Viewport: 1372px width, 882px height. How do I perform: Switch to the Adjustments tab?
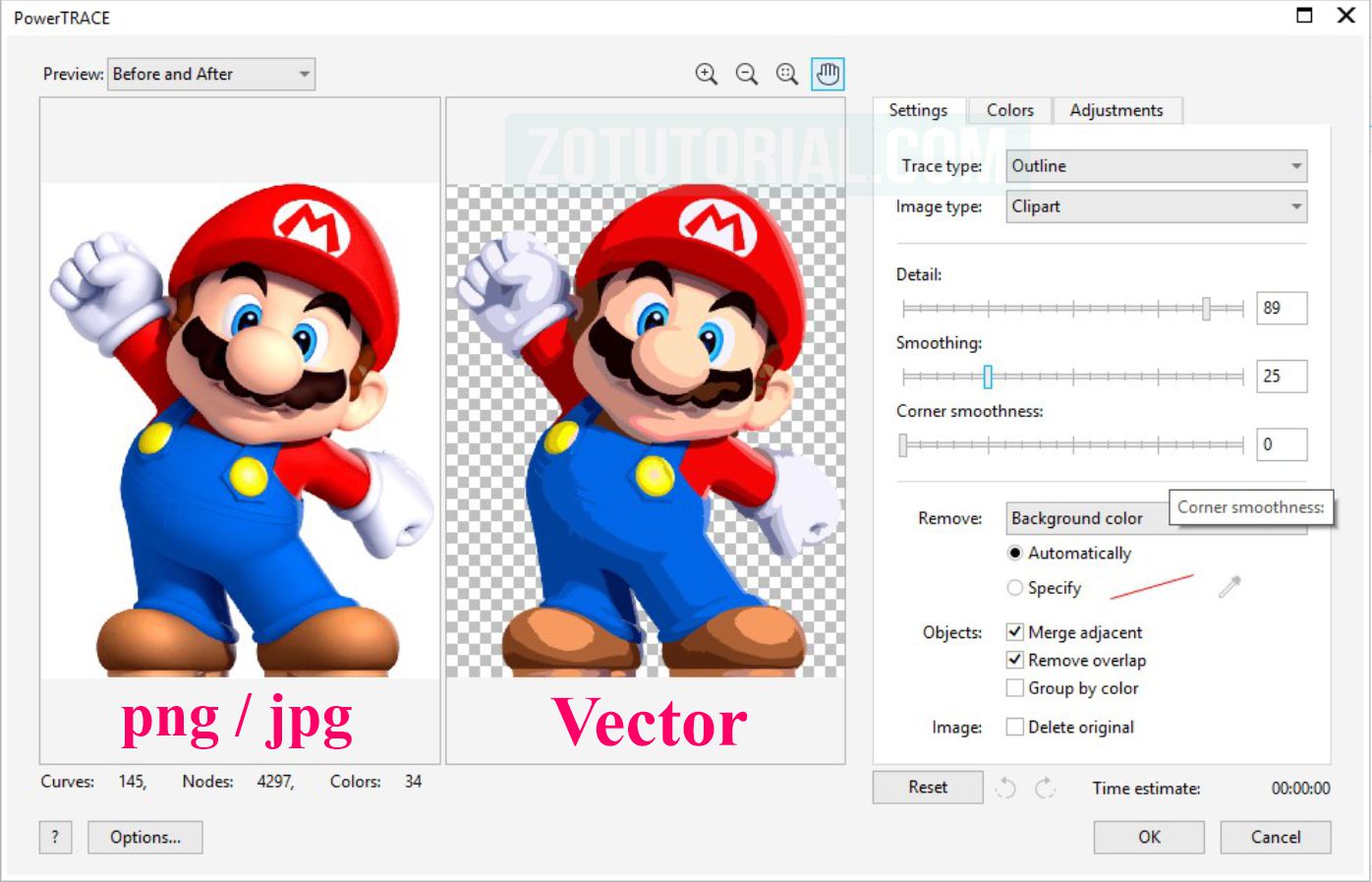tap(1116, 110)
